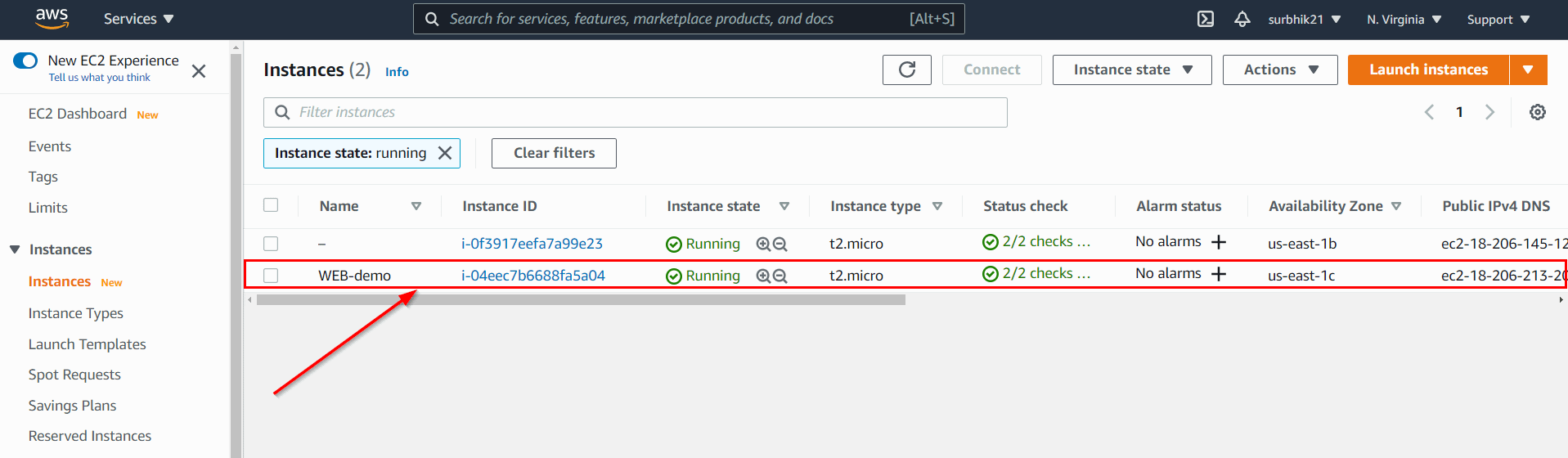Screen dimensions: 1568x458
Task: Select Instances item in sidebar
Action: tap(60, 281)
